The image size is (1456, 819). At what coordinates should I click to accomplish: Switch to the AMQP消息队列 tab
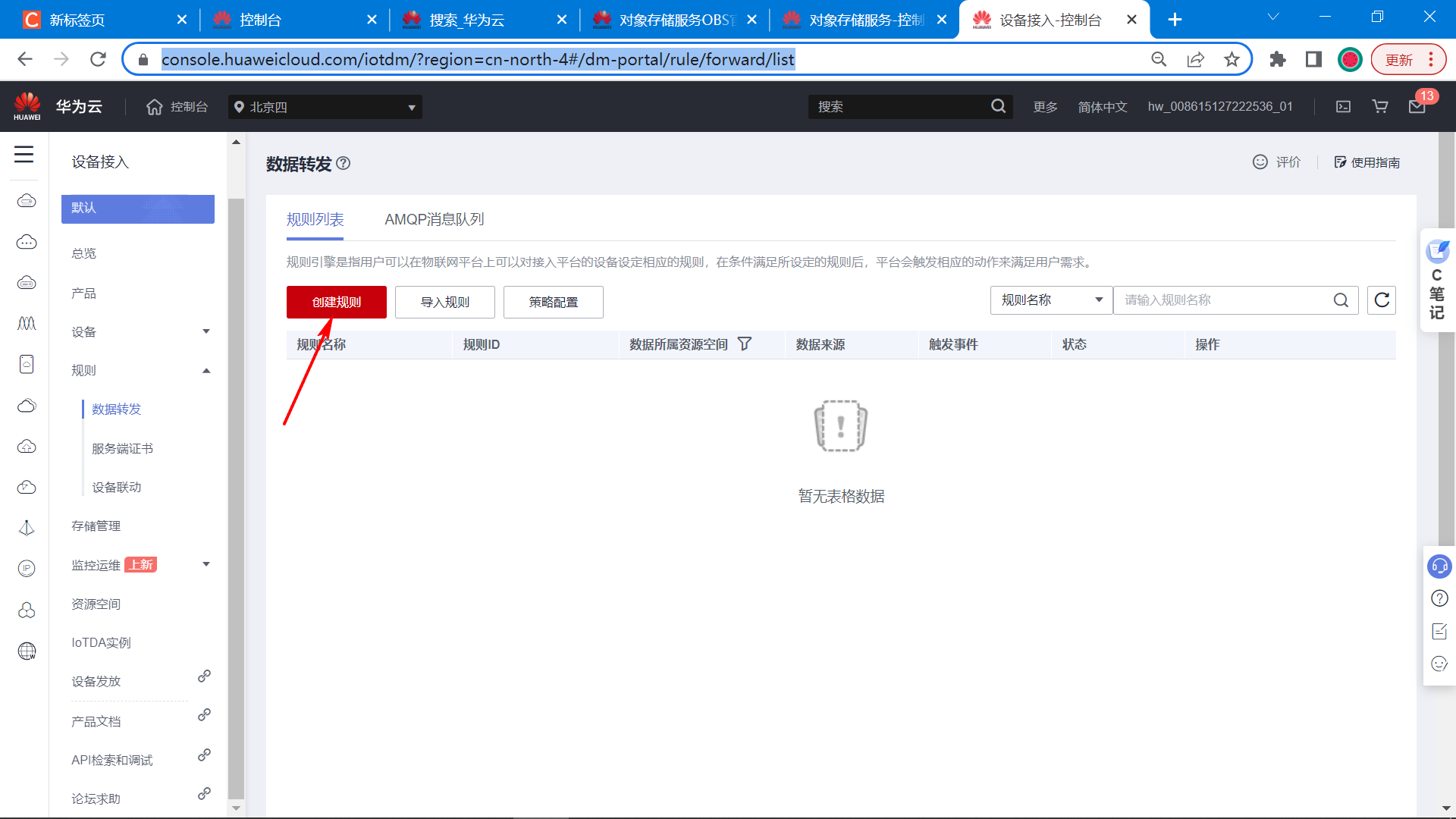pos(434,219)
